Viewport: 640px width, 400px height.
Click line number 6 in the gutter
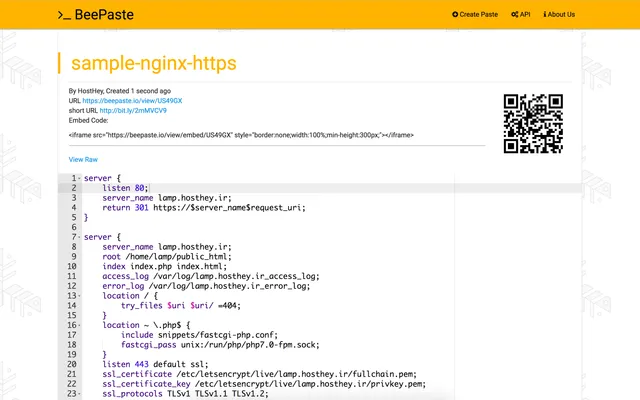tap(74, 227)
